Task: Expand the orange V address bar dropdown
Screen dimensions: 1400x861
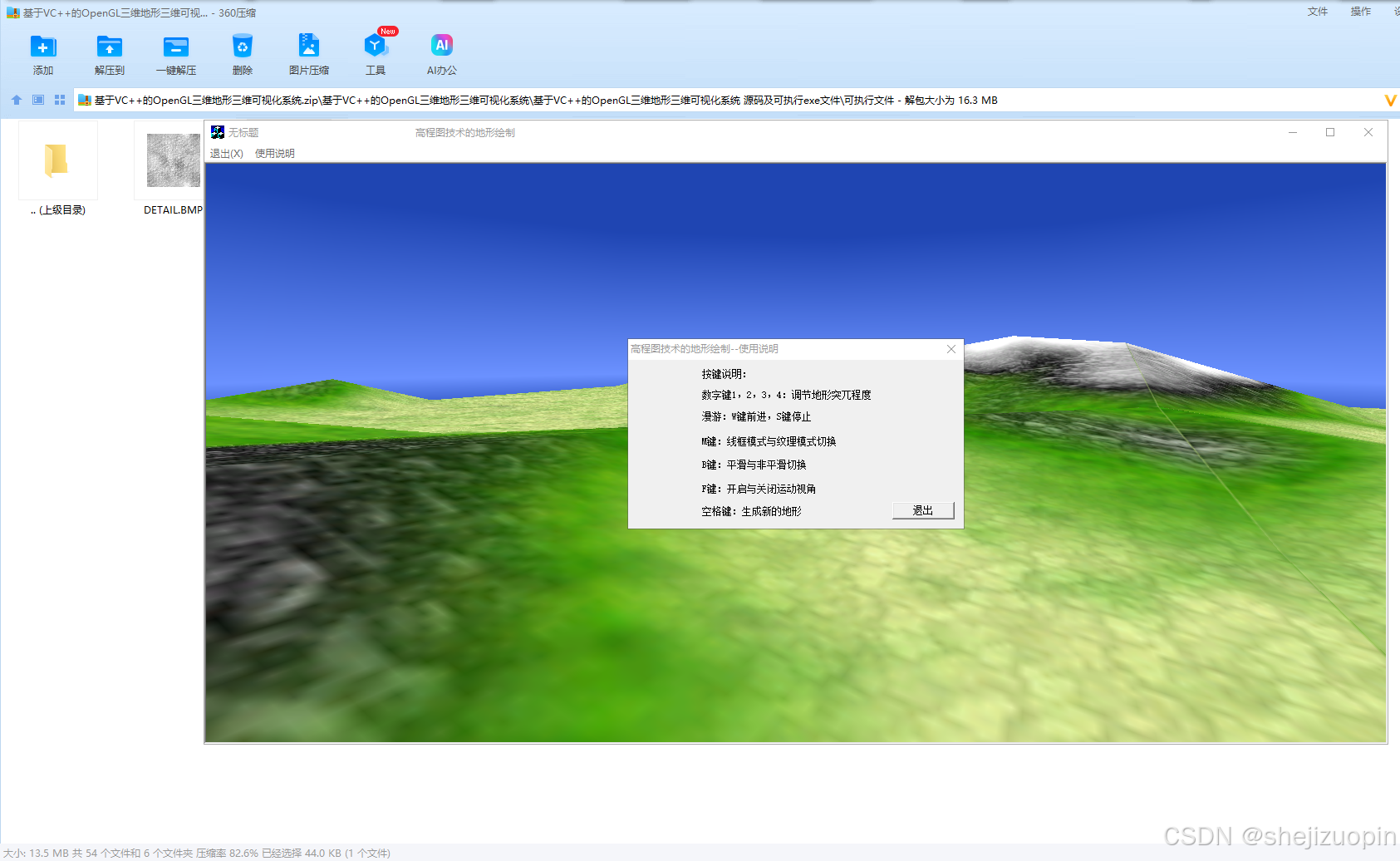Action: 1390,100
